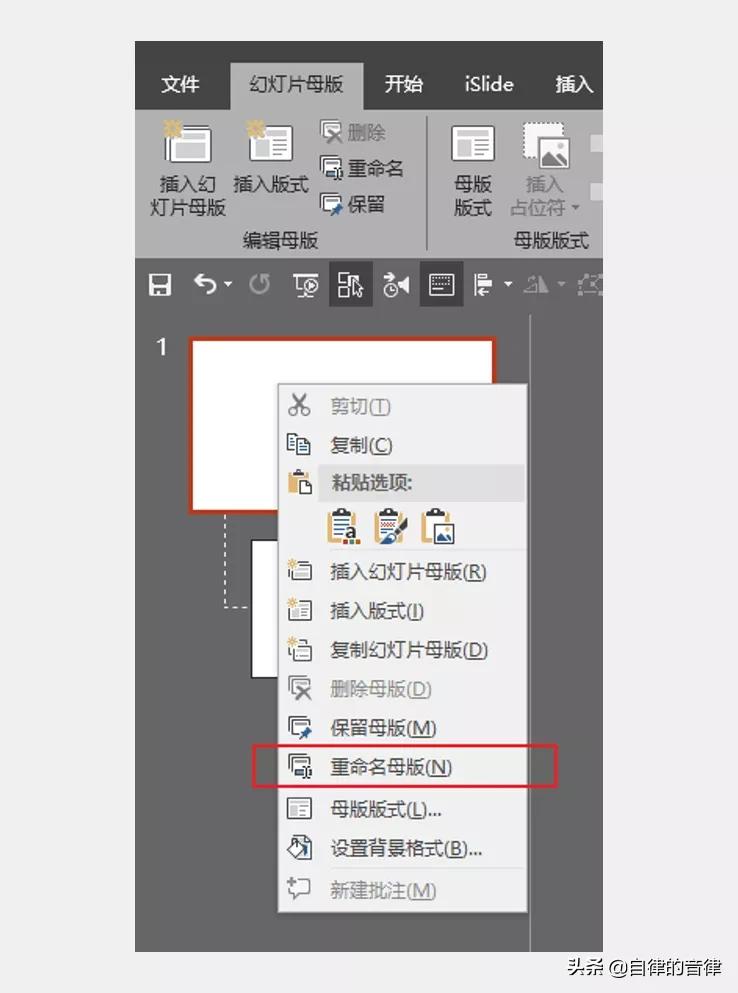The width and height of the screenshot is (738, 993).
Task: Expand the rotate objects dropdown arrow
Action: (x=561, y=284)
